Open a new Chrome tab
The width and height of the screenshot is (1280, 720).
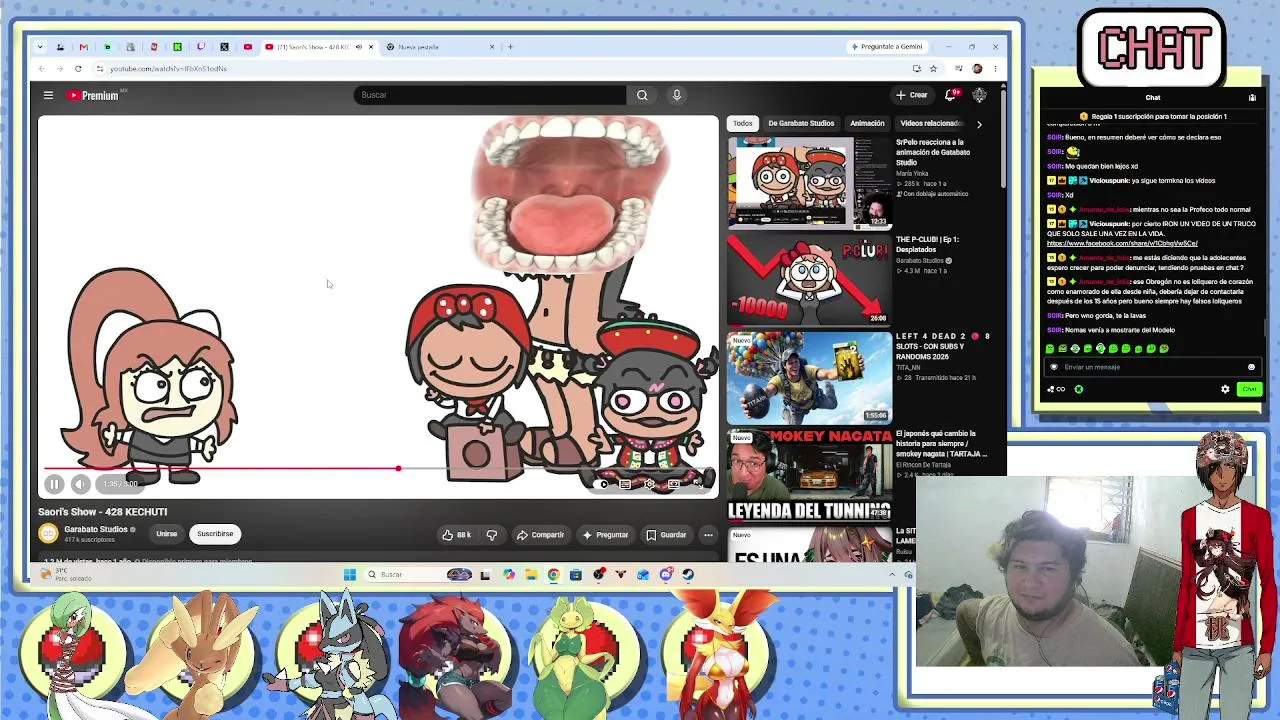point(510,47)
